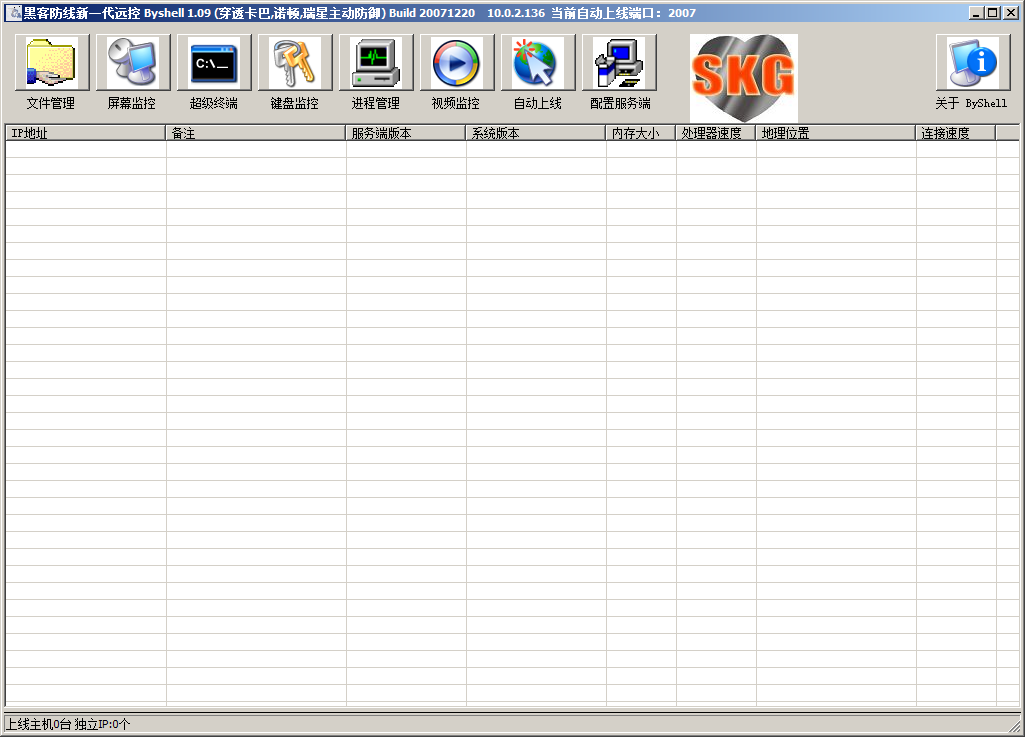
Task: Sort by 服务端版本 column header
Action: [x=406, y=133]
